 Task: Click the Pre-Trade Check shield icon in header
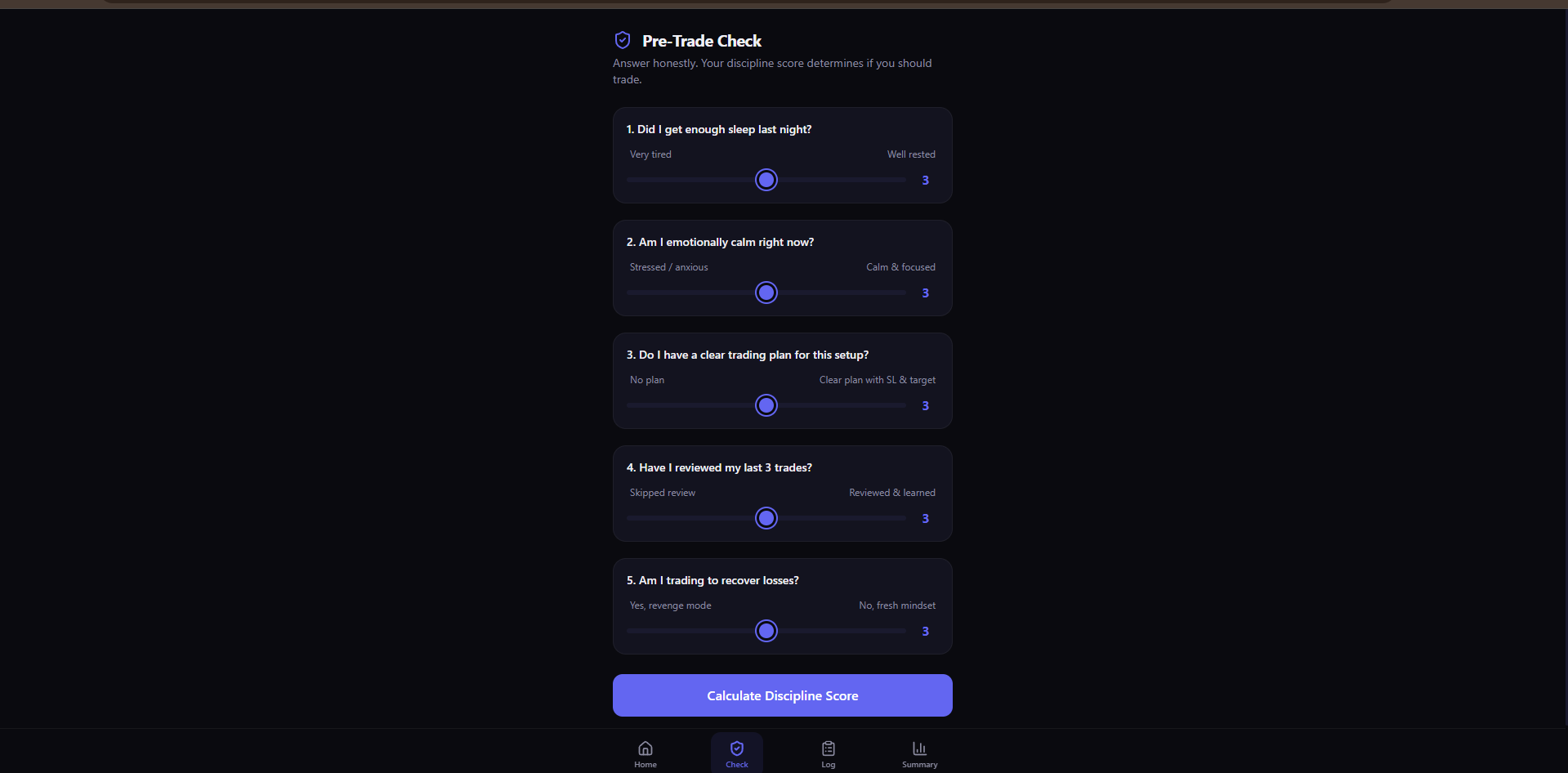623,40
